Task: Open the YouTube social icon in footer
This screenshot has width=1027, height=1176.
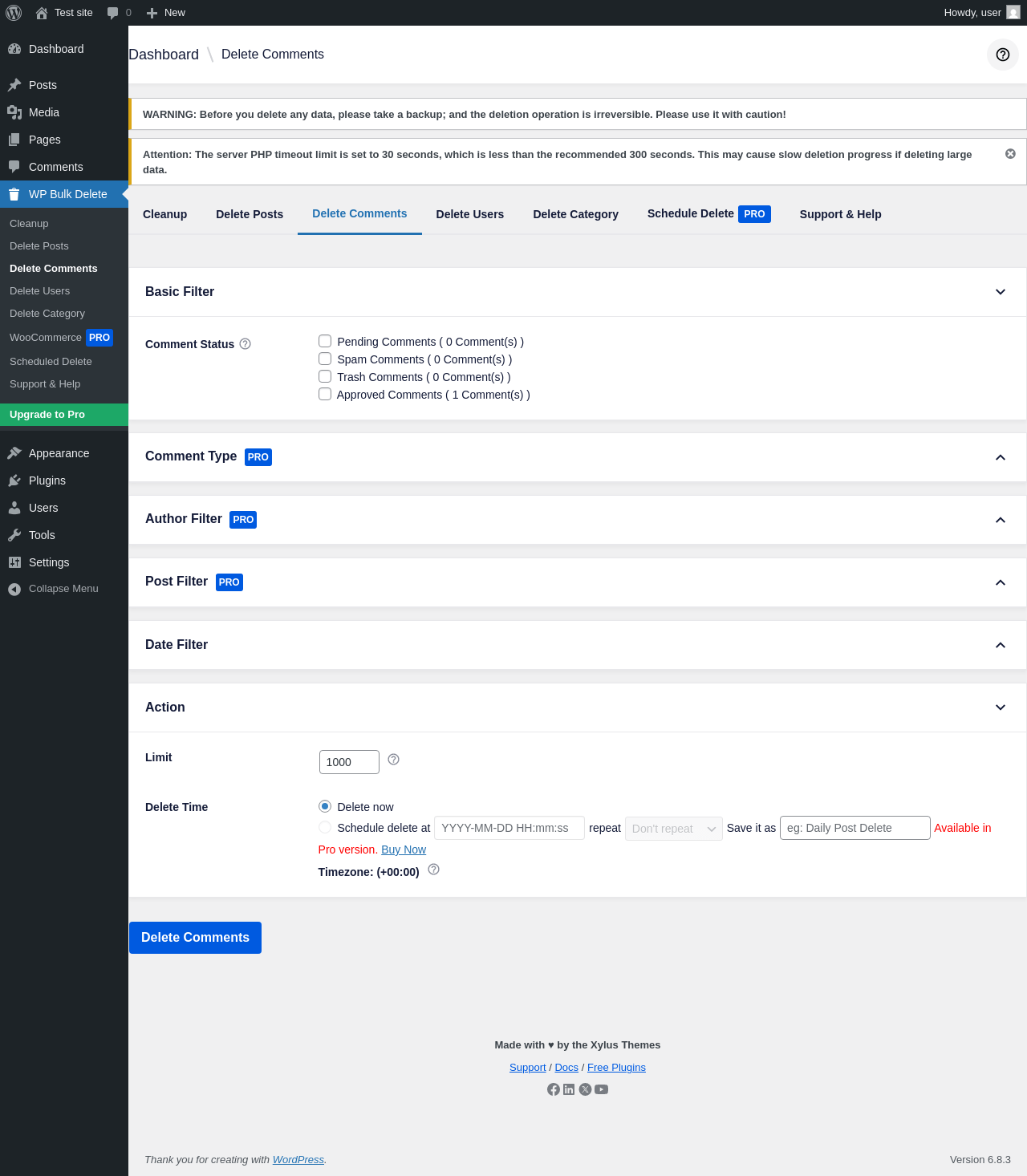Action: [x=601, y=1089]
